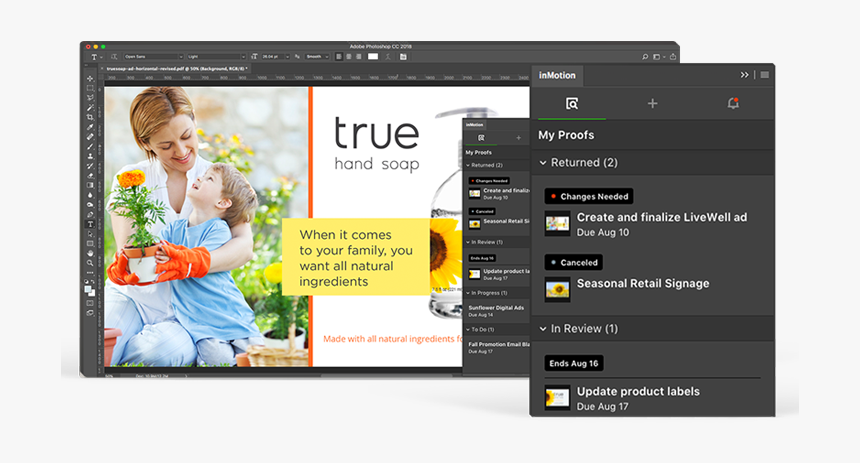
Task: Click the Update product labels thumbnail
Action: pyautogui.click(x=557, y=397)
